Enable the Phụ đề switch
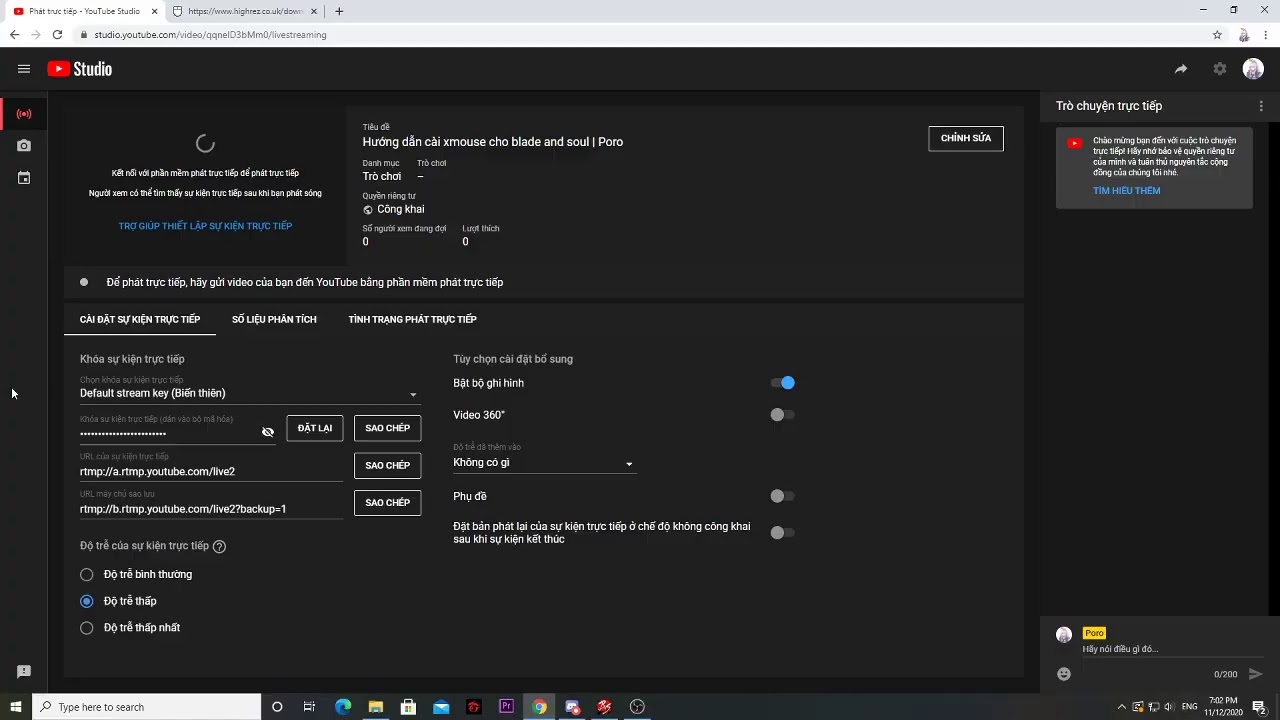Viewport: 1280px width, 720px height. [x=782, y=496]
